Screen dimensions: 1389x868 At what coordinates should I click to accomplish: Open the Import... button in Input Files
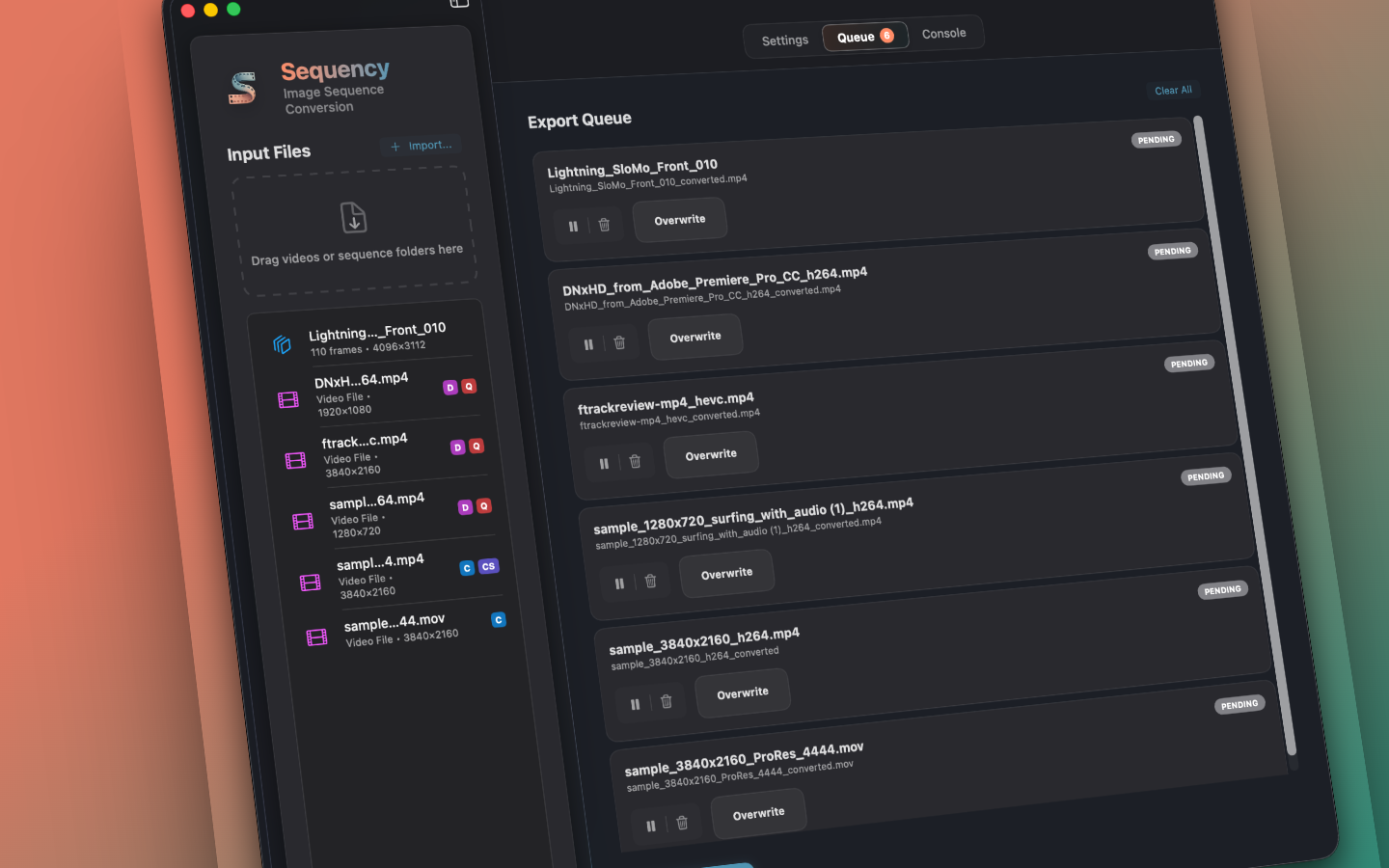pyautogui.click(x=422, y=146)
